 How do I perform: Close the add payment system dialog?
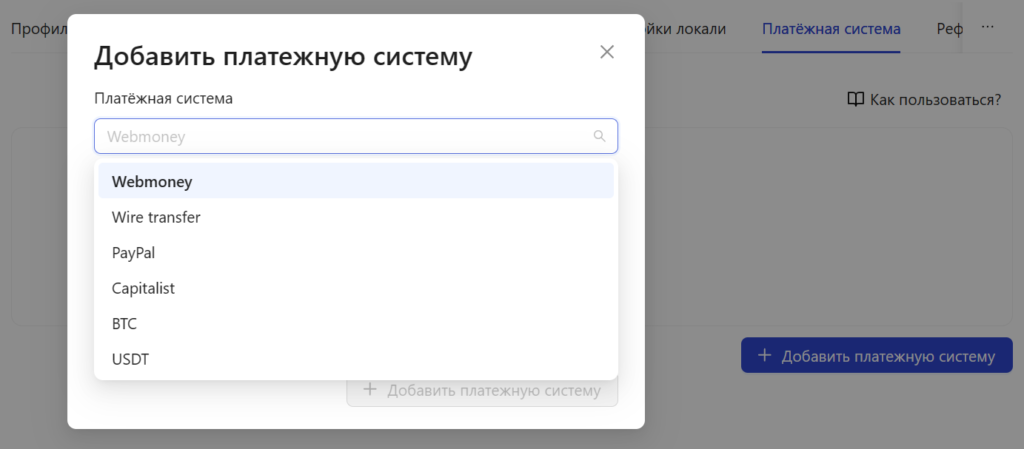[x=607, y=52]
